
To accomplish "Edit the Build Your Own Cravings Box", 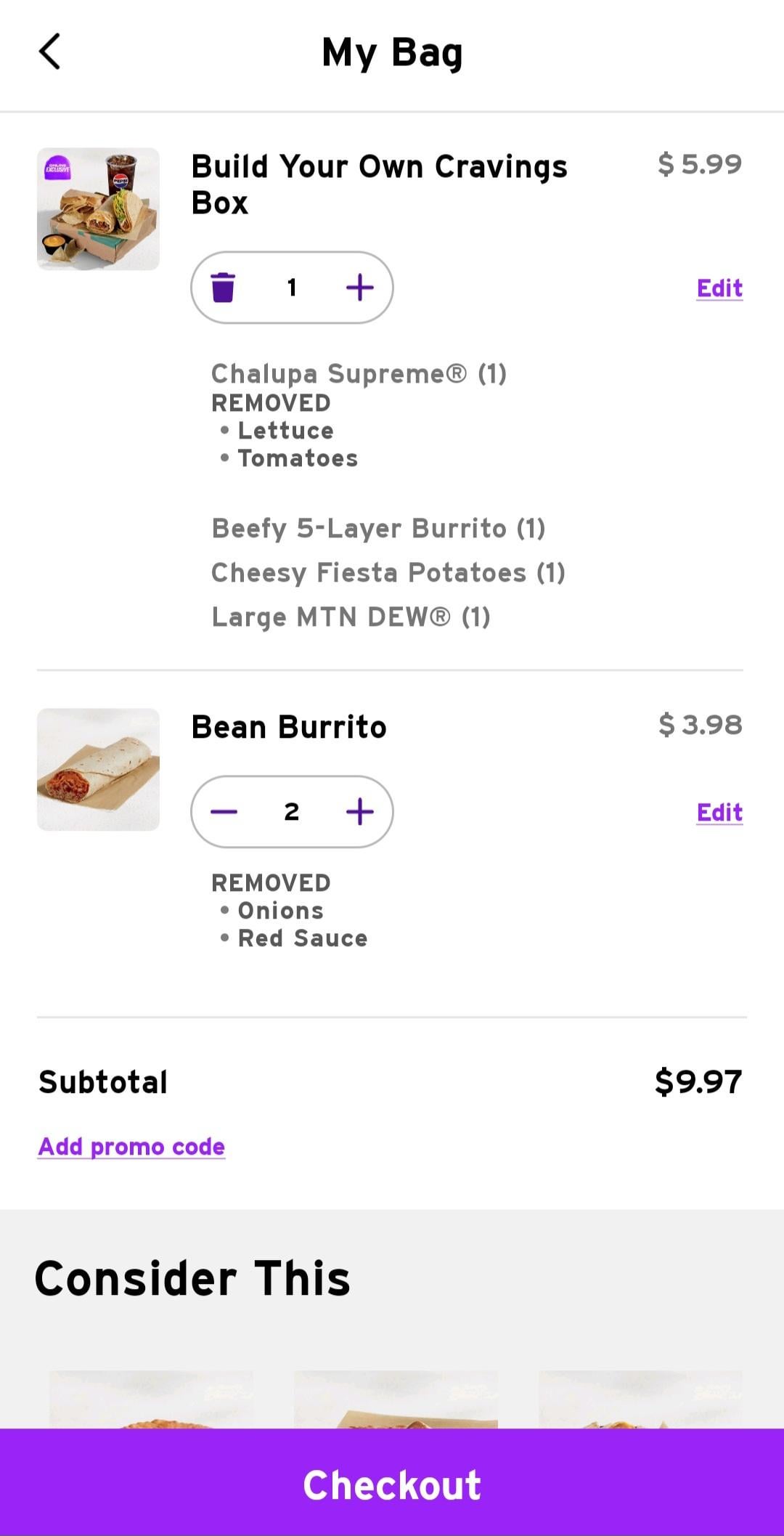I will pyautogui.click(x=719, y=288).
